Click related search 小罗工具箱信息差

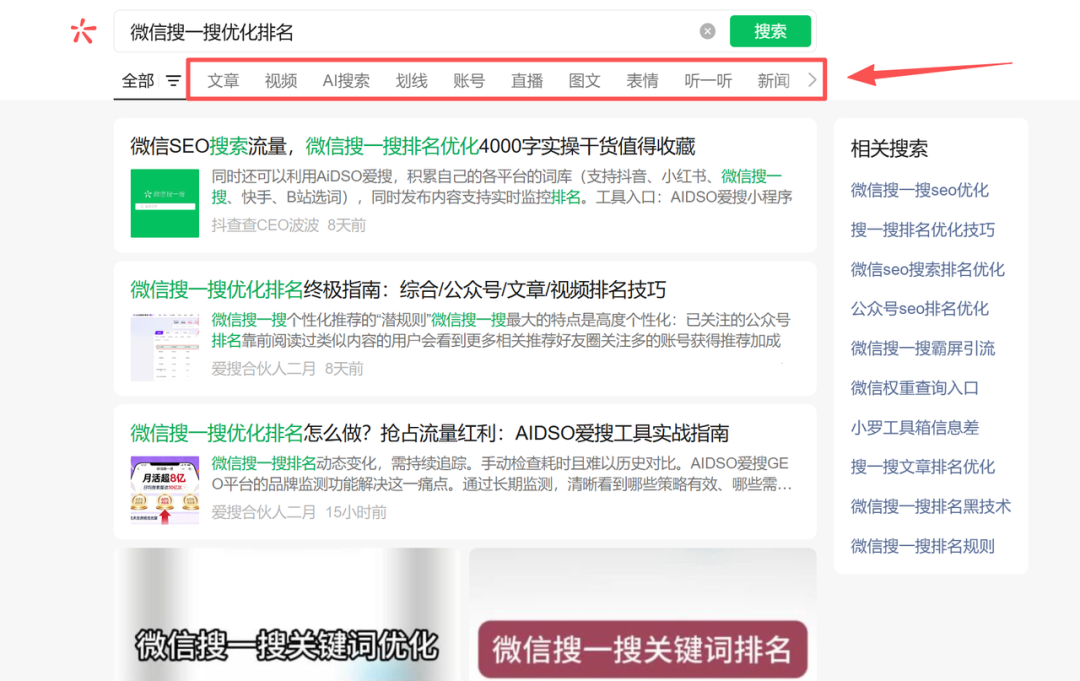[915, 428]
